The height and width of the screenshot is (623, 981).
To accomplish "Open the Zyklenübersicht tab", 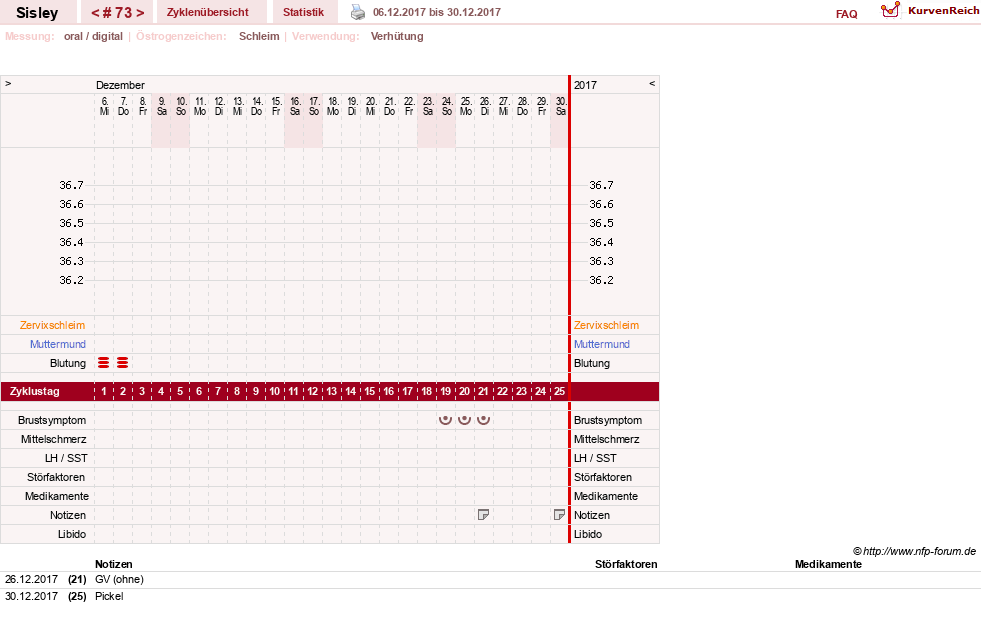I will [x=208, y=12].
